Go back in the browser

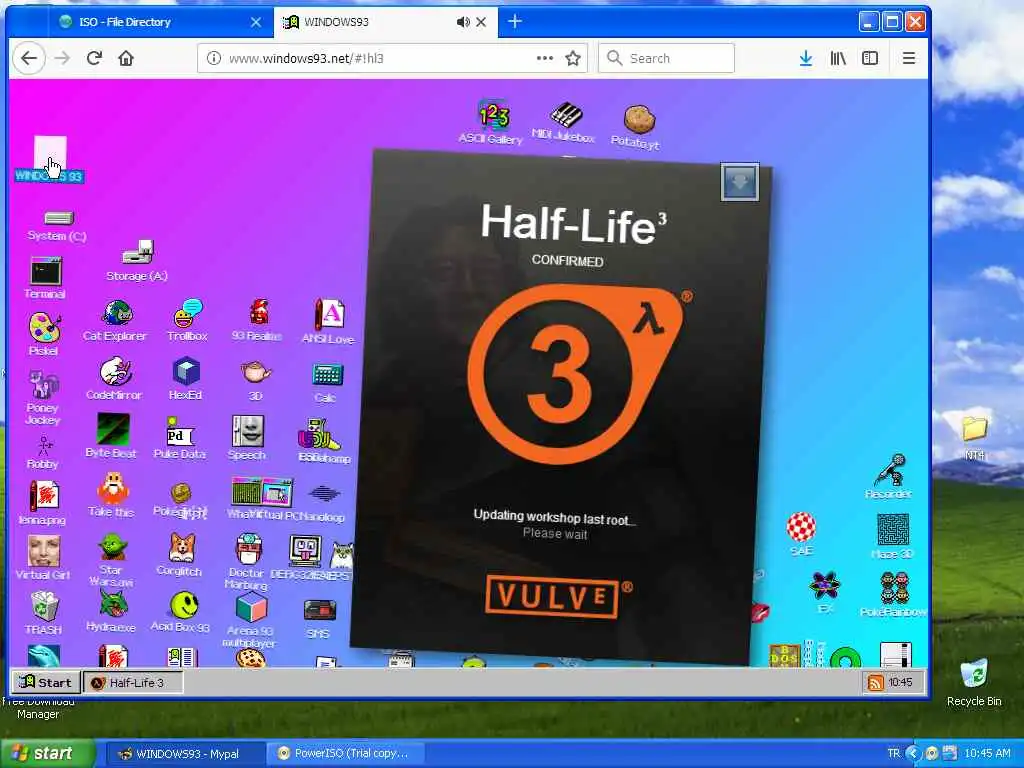click(29, 58)
